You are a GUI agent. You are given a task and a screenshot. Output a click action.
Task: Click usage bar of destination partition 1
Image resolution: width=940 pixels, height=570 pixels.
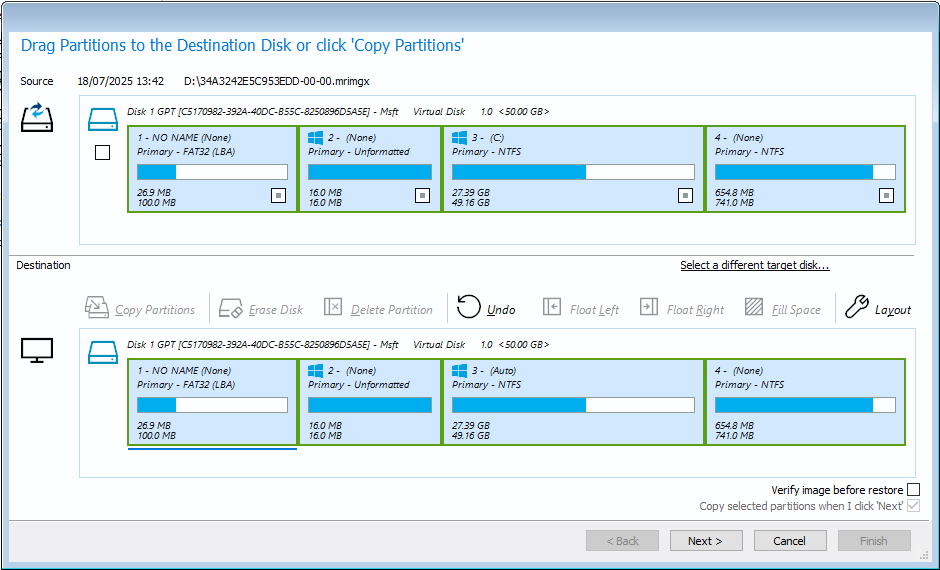(x=212, y=405)
